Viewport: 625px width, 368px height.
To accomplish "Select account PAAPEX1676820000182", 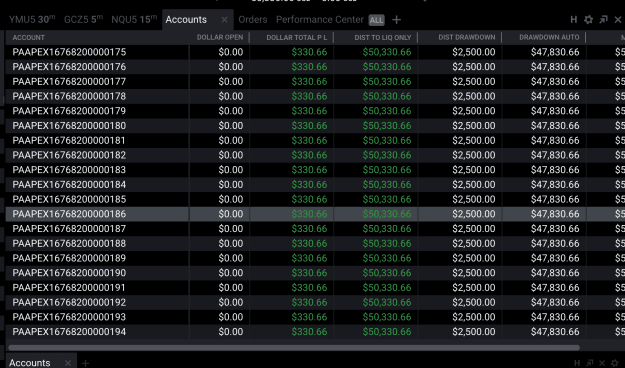I will point(69,155).
